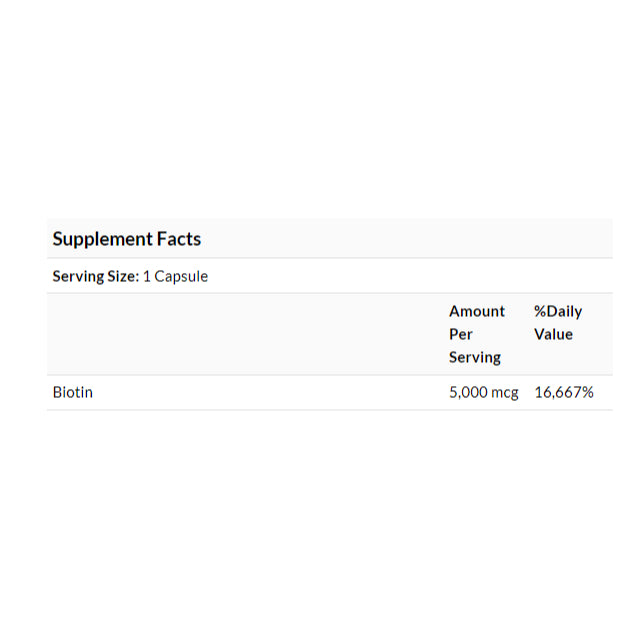This screenshot has width=617, height=617.
Task: Click the word Supplement in the heading
Action: (102, 240)
